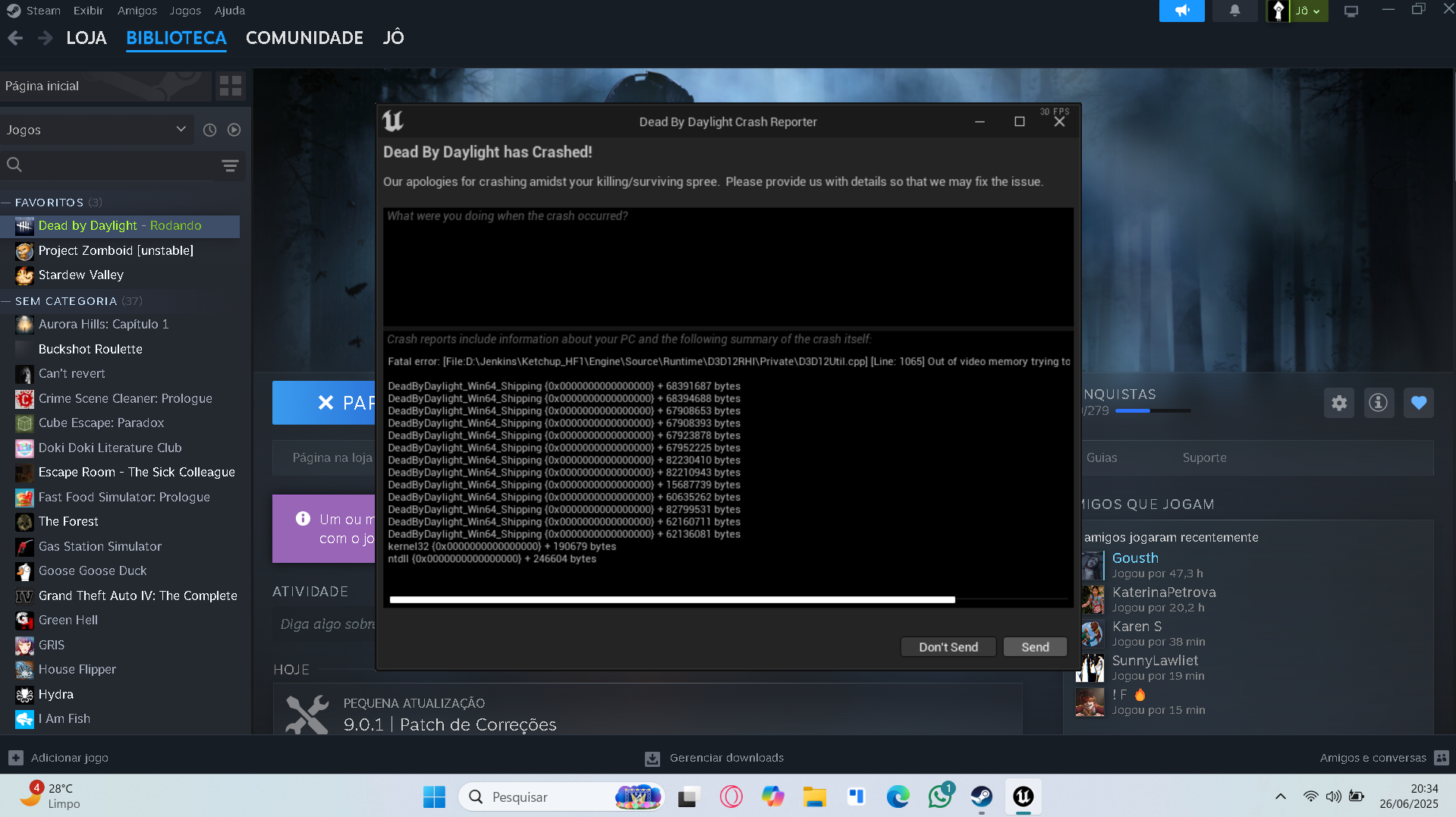Image resolution: width=1456 pixels, height=817 pixels.
Task: Click the Add game plus icon
Action: (16, 758)
